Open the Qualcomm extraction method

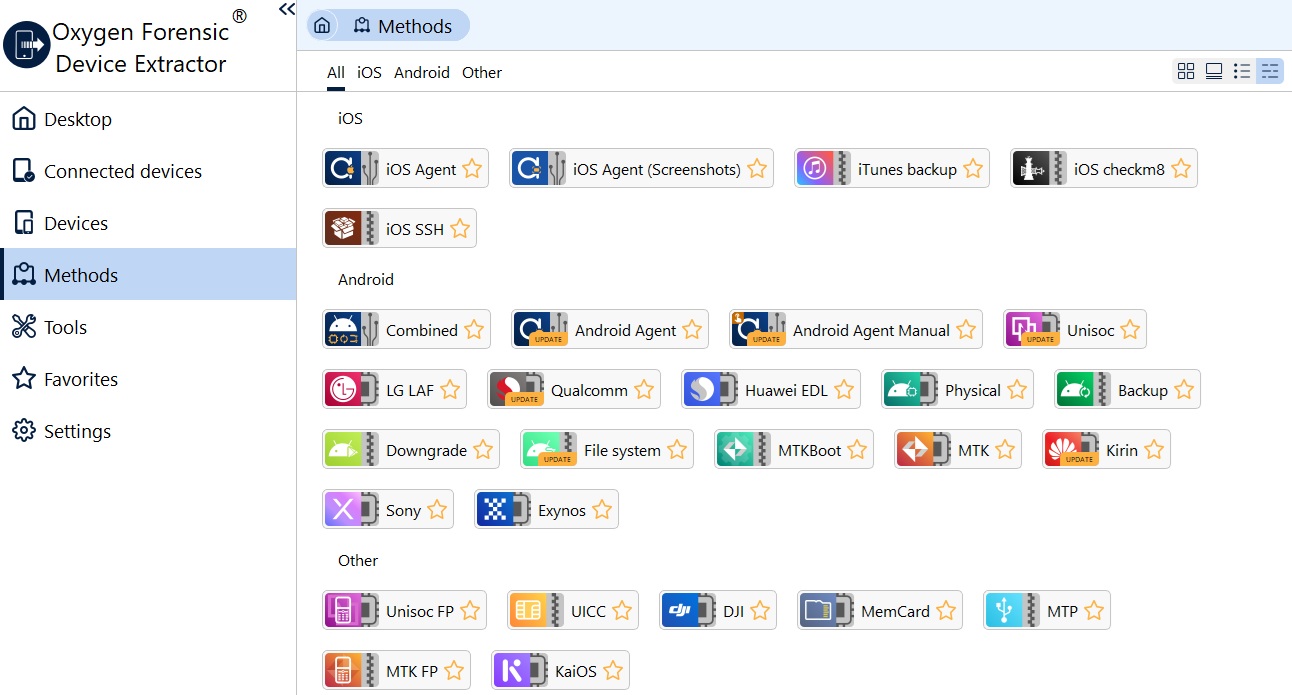pos(574,390)
